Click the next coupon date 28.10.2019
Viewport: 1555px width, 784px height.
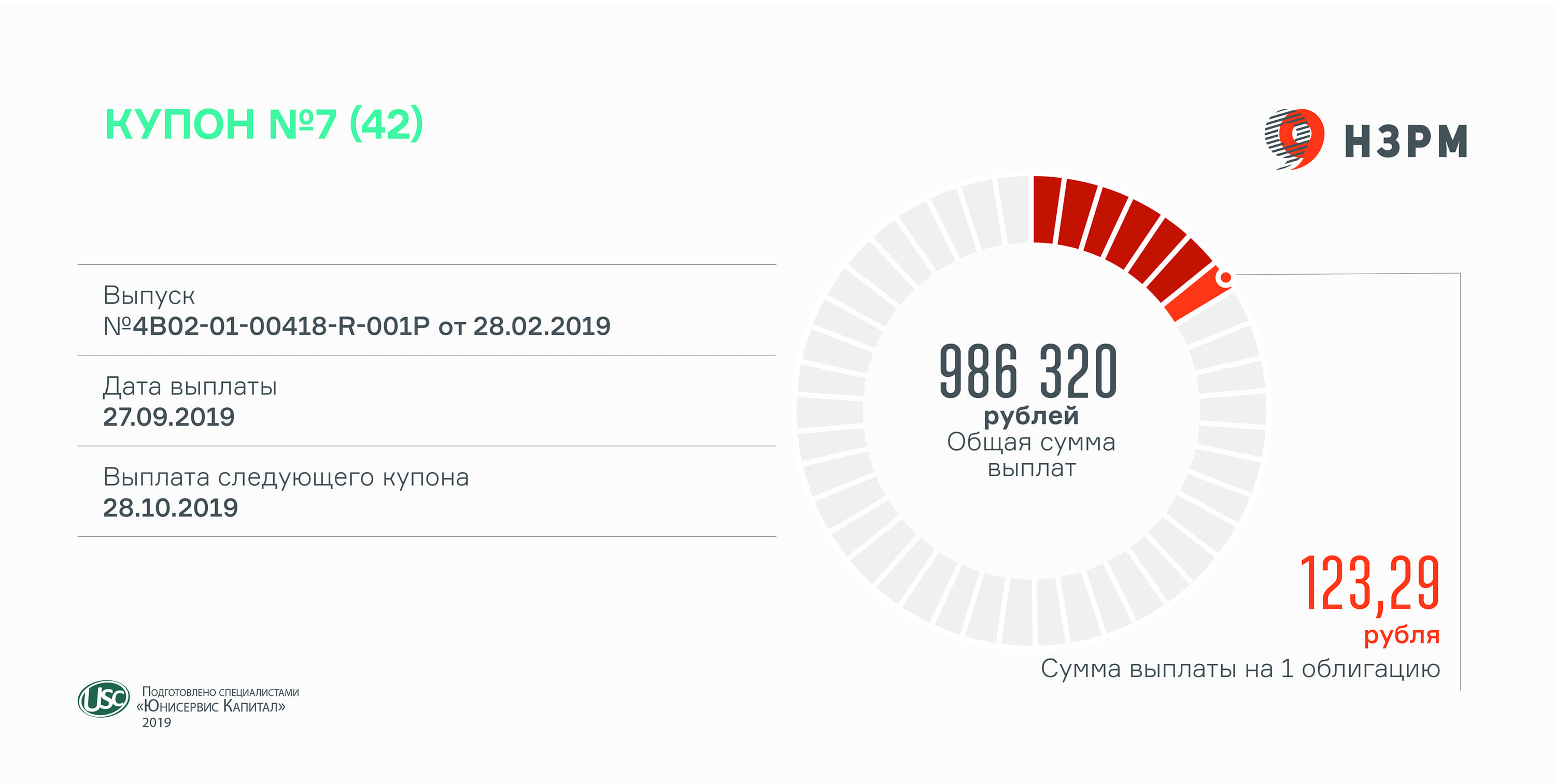pyautogui.click(x=170, y=508)
